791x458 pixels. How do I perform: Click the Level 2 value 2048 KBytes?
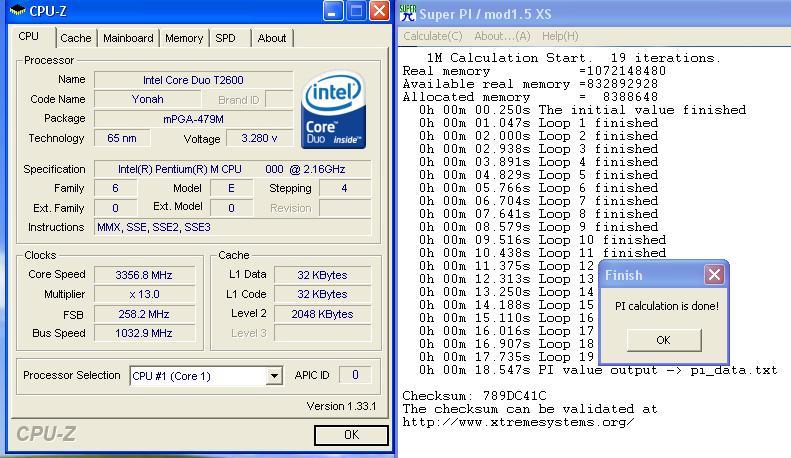pos(322,314)
